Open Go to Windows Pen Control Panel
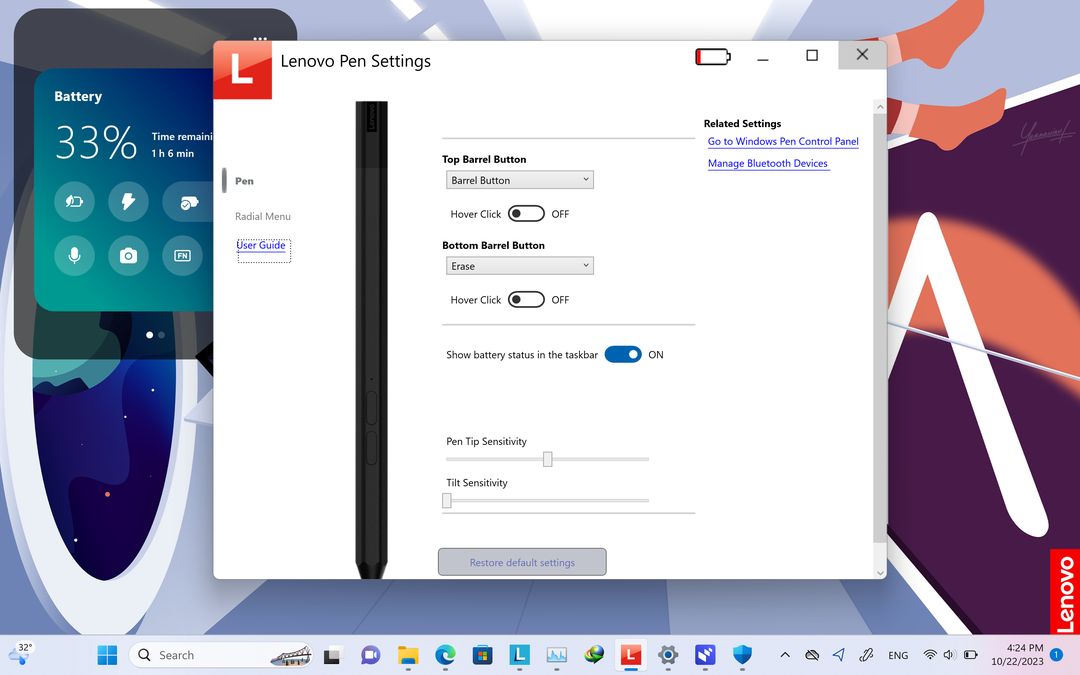The height and width of the screenshot is (675, 1080). click(783, 141)
